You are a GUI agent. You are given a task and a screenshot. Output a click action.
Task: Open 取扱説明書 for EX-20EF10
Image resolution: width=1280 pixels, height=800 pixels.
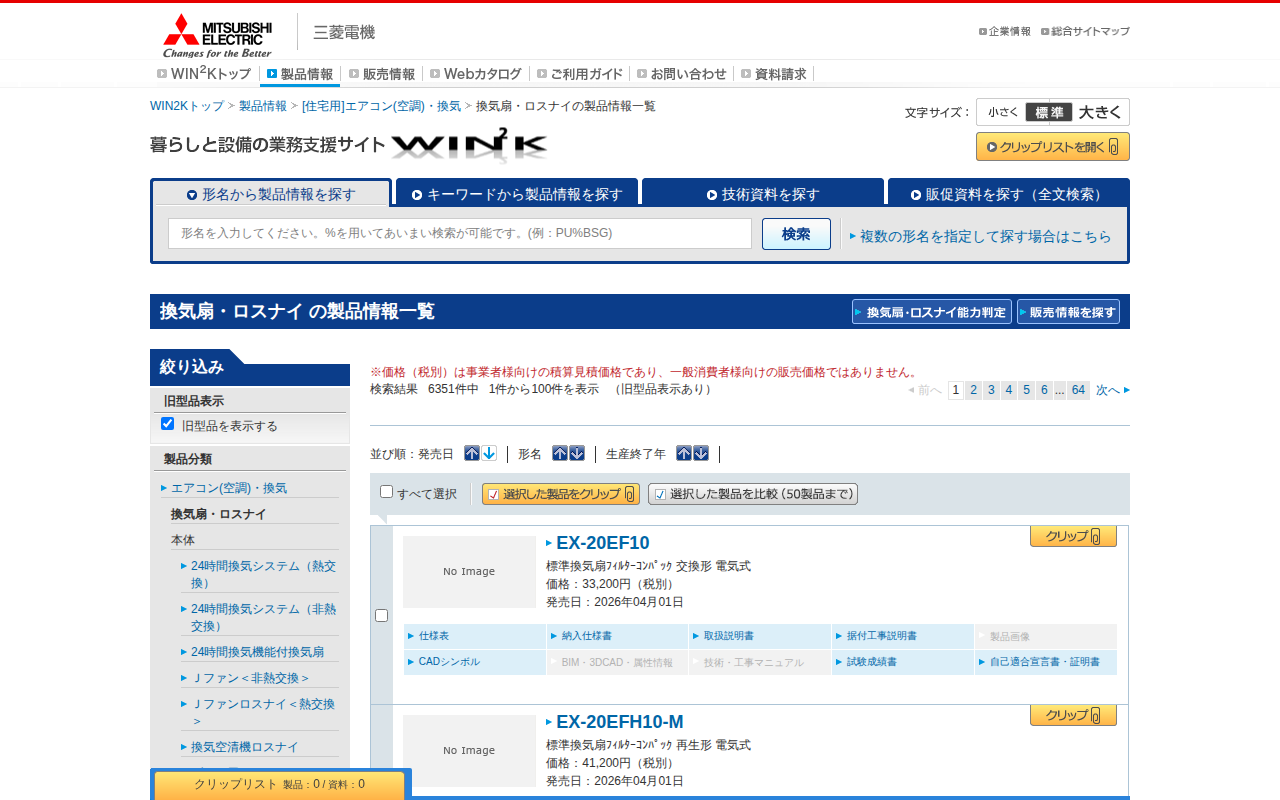(x=760, y=636)
